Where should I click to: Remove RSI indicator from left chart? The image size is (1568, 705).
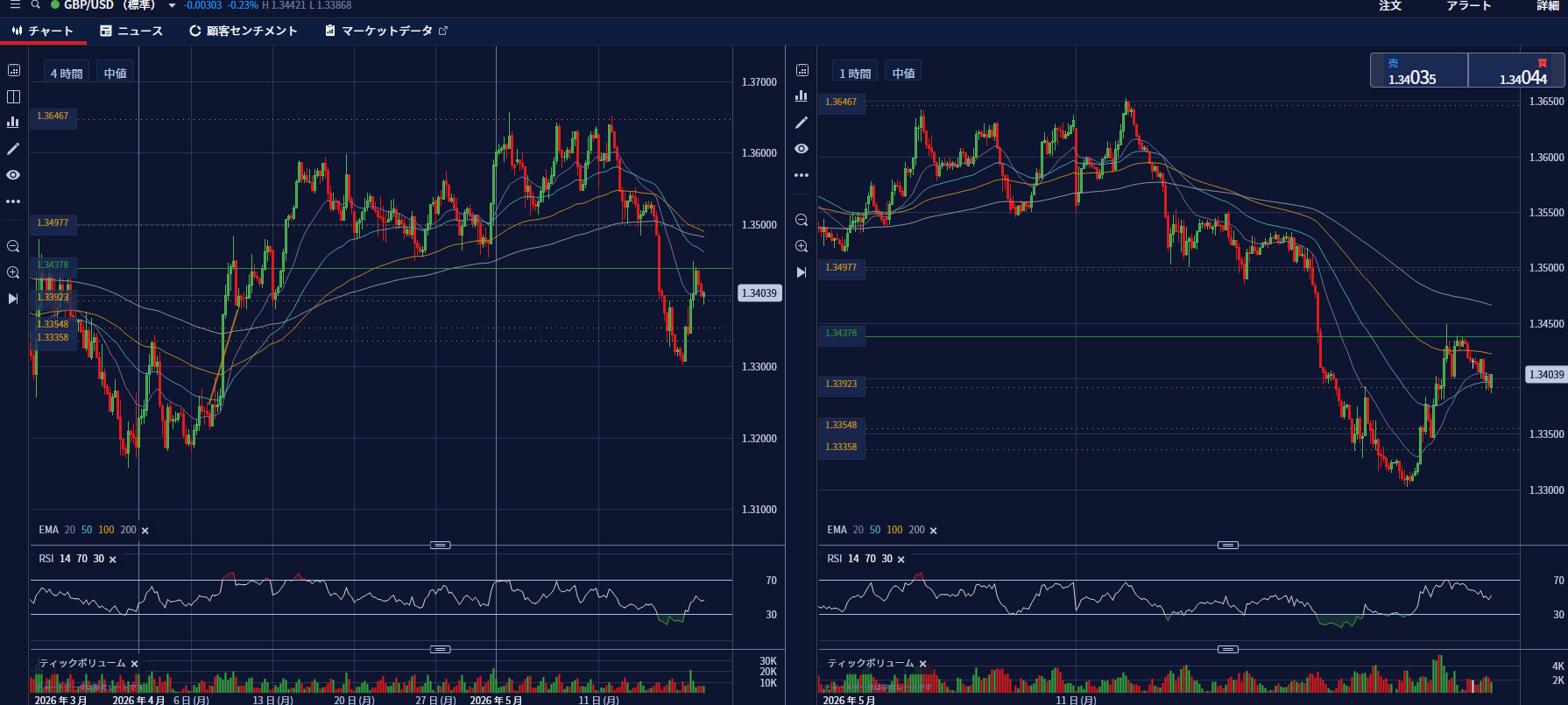pyautogui.click(x=113, y=560)
